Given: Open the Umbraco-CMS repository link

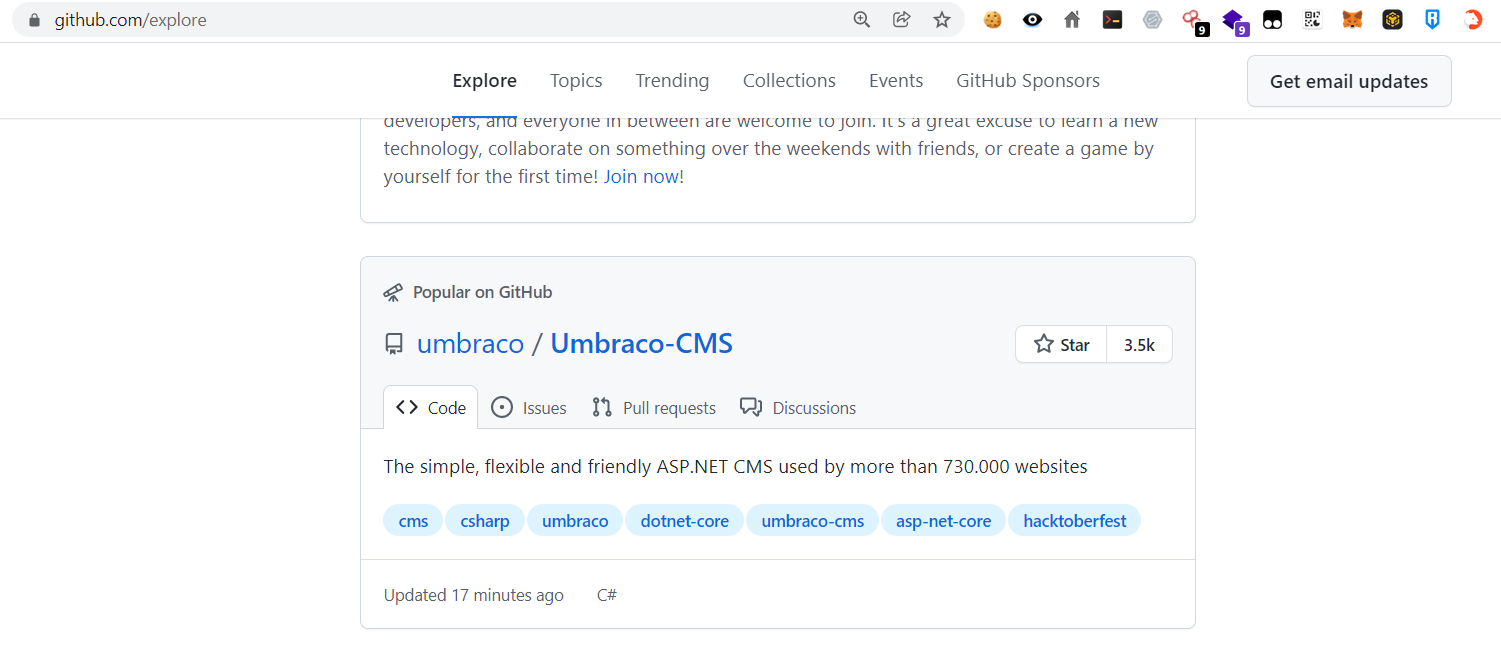Looking at the screenshot, I should click(x=641, y=344).
